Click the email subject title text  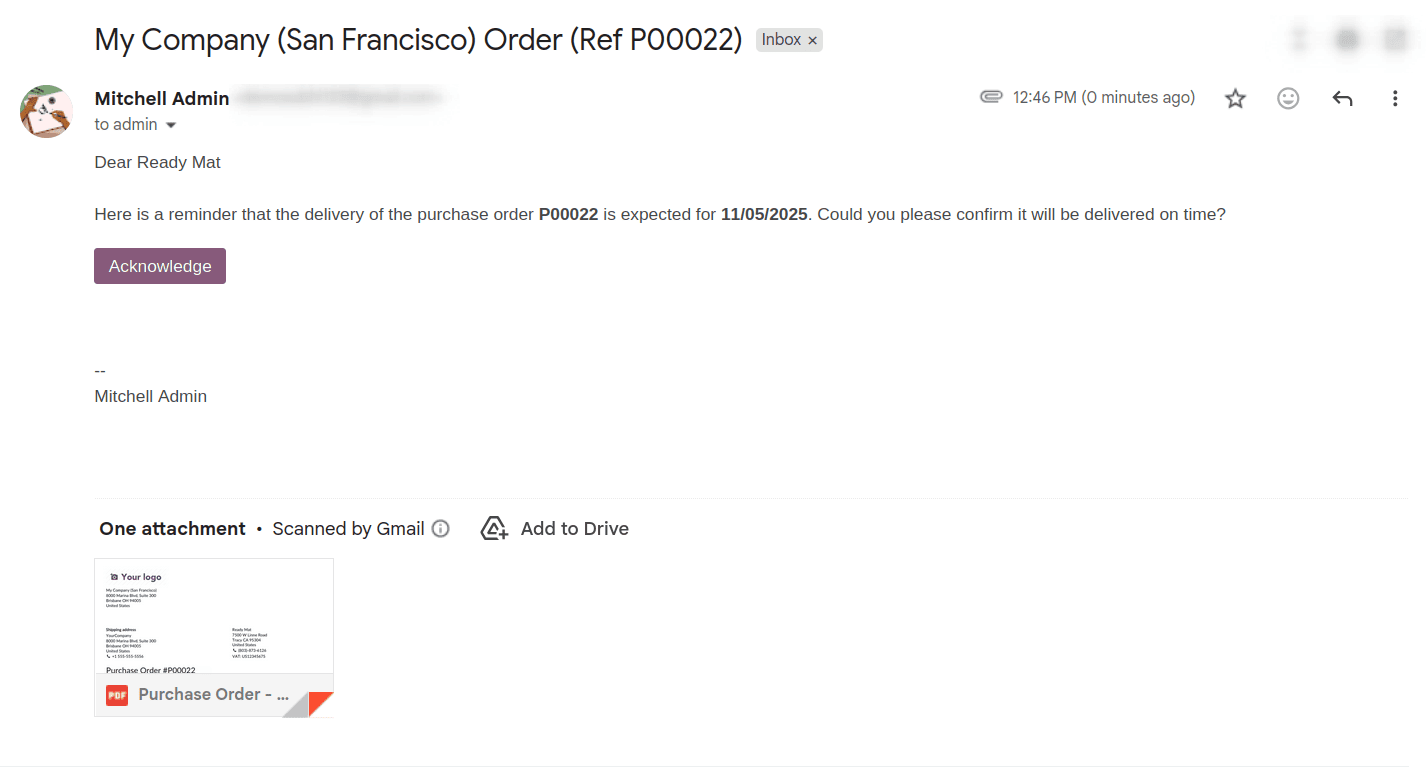pyautogui.click(x=417, y=39)
